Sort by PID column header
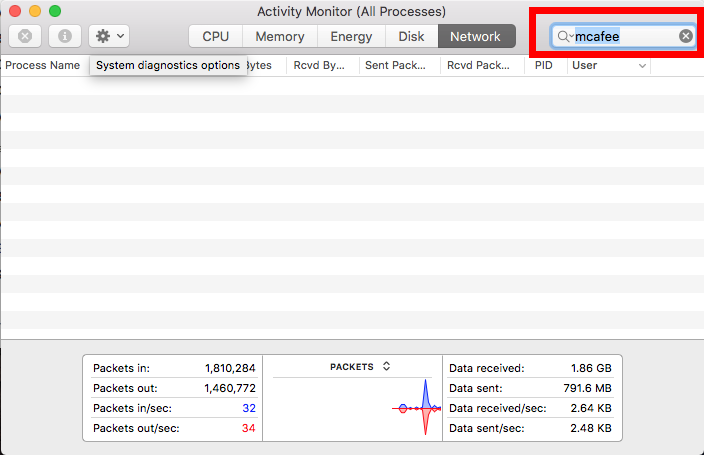The height and width of the screenshot is (455, 704). [544, 65]
